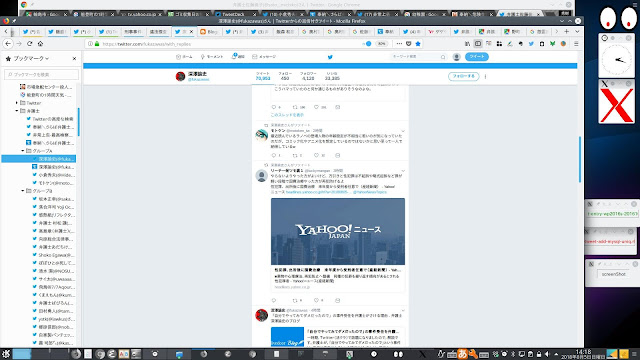Click the page vertical scrollbar thumb
Viewport: 640px width, 360px height.
coord(579,159)
